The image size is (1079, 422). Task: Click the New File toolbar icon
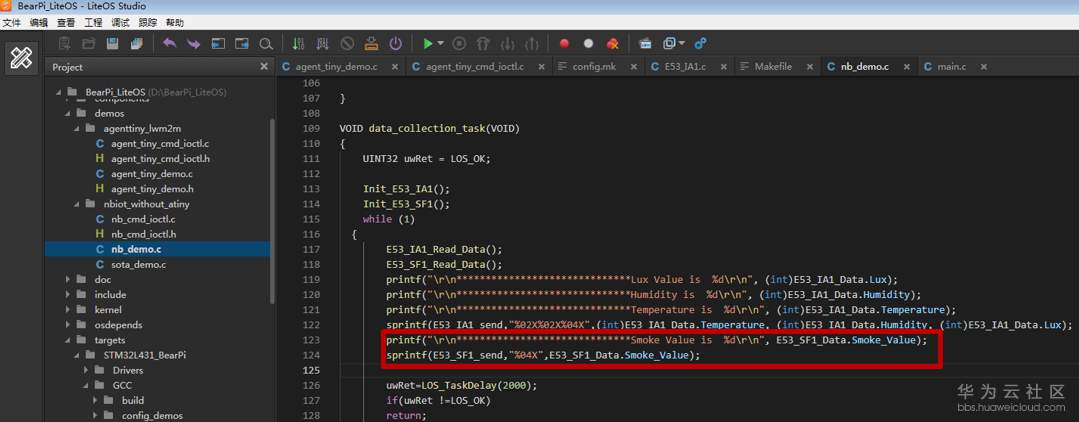click(x=64, y=43)
